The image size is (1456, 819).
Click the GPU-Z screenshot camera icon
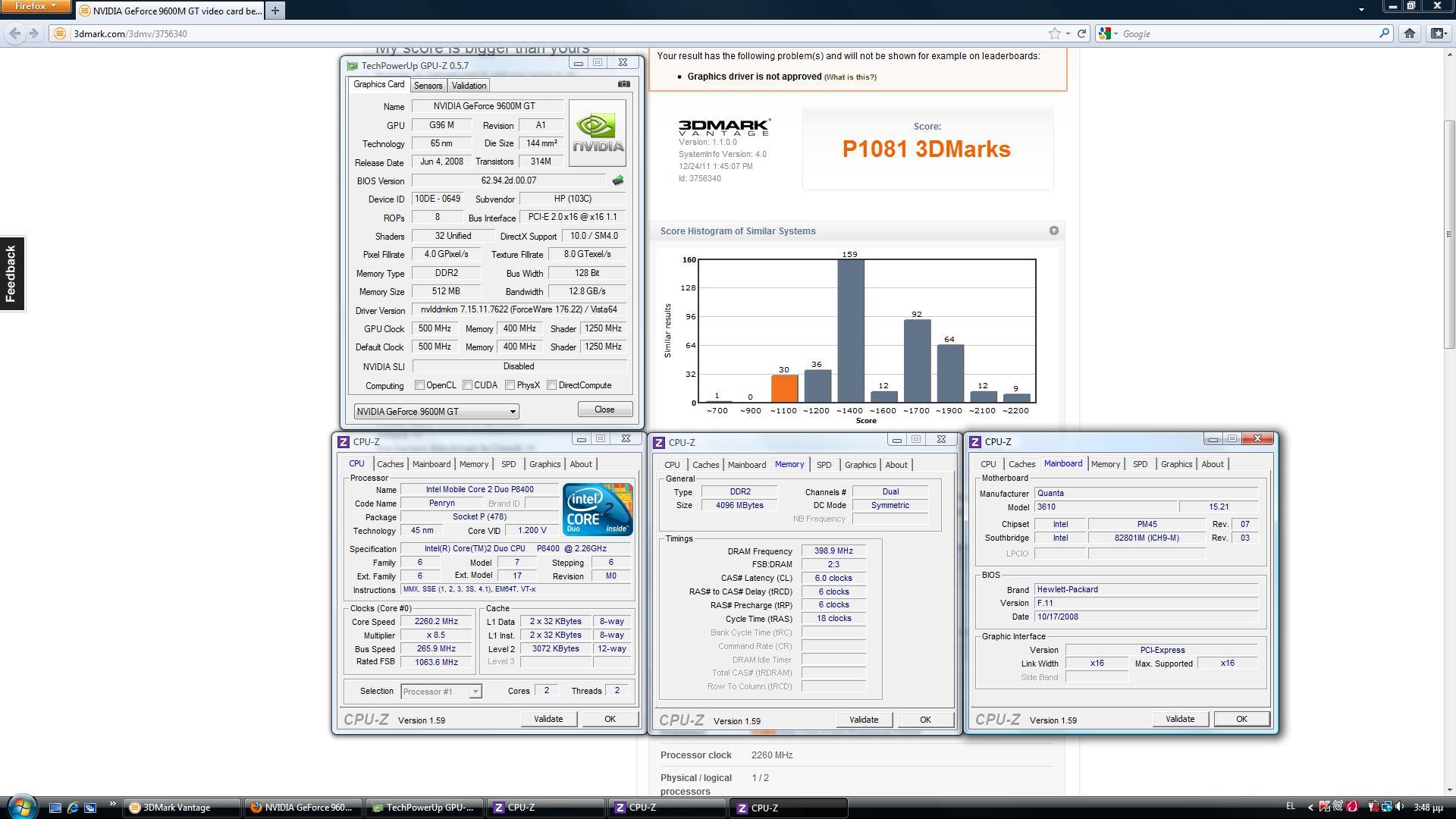623,84
